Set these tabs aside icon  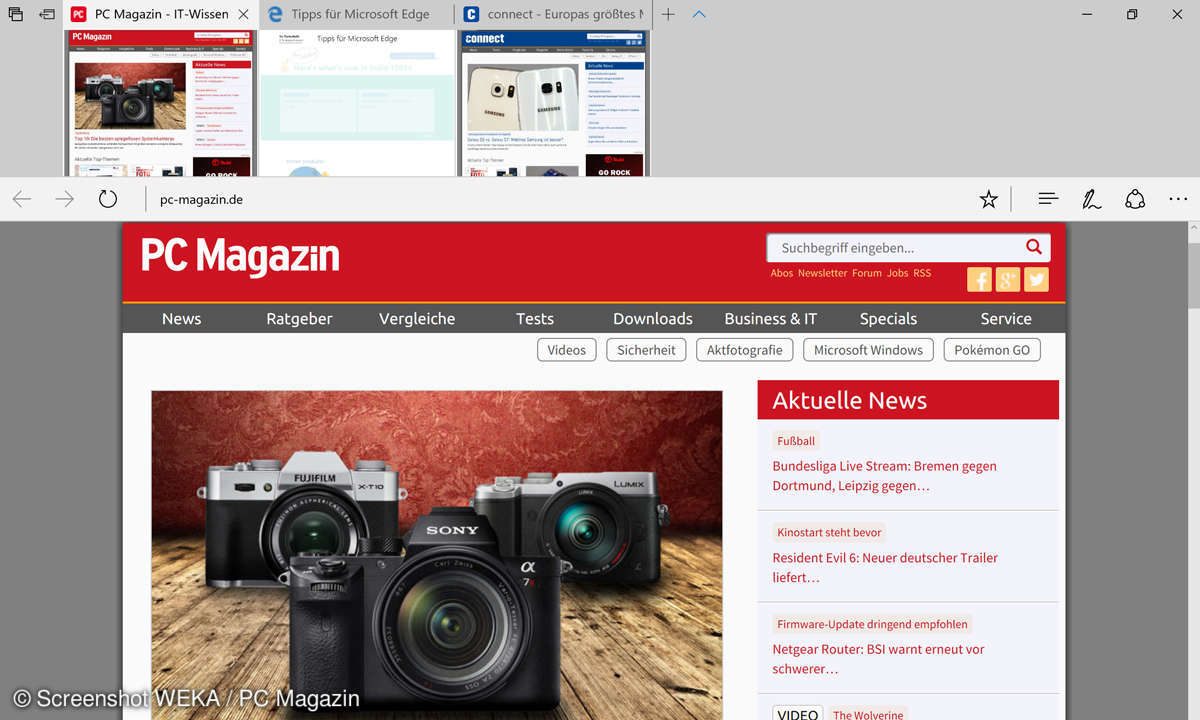coord(47,15)
